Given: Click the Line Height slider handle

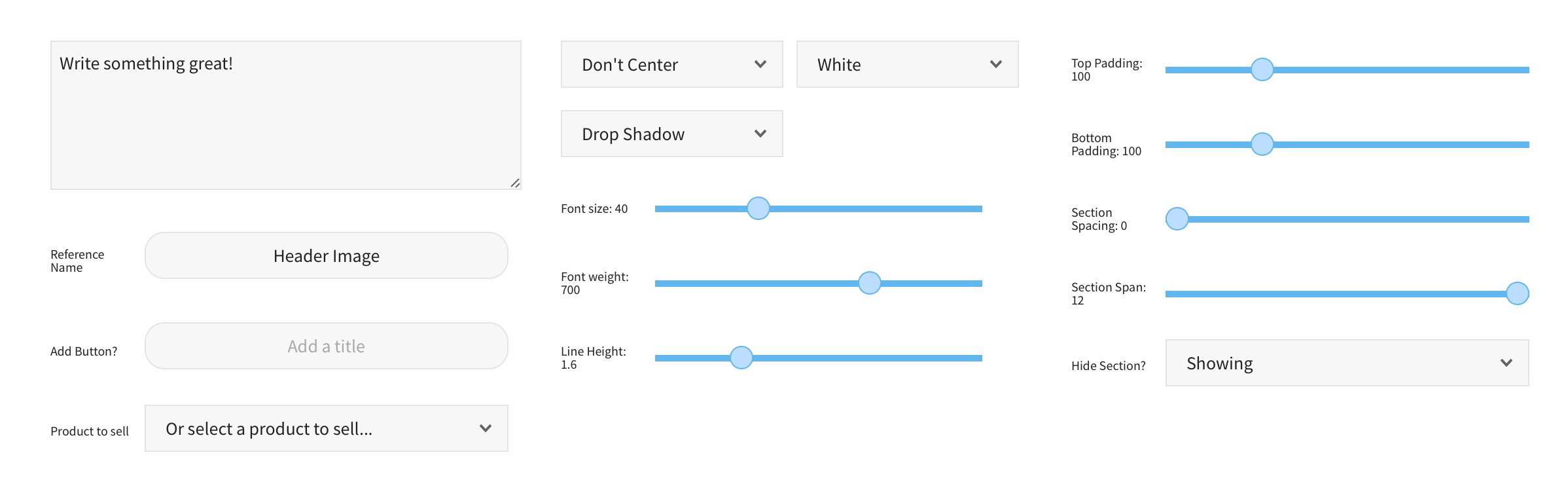Looking at the screenshot, I should tap(741, 358).
